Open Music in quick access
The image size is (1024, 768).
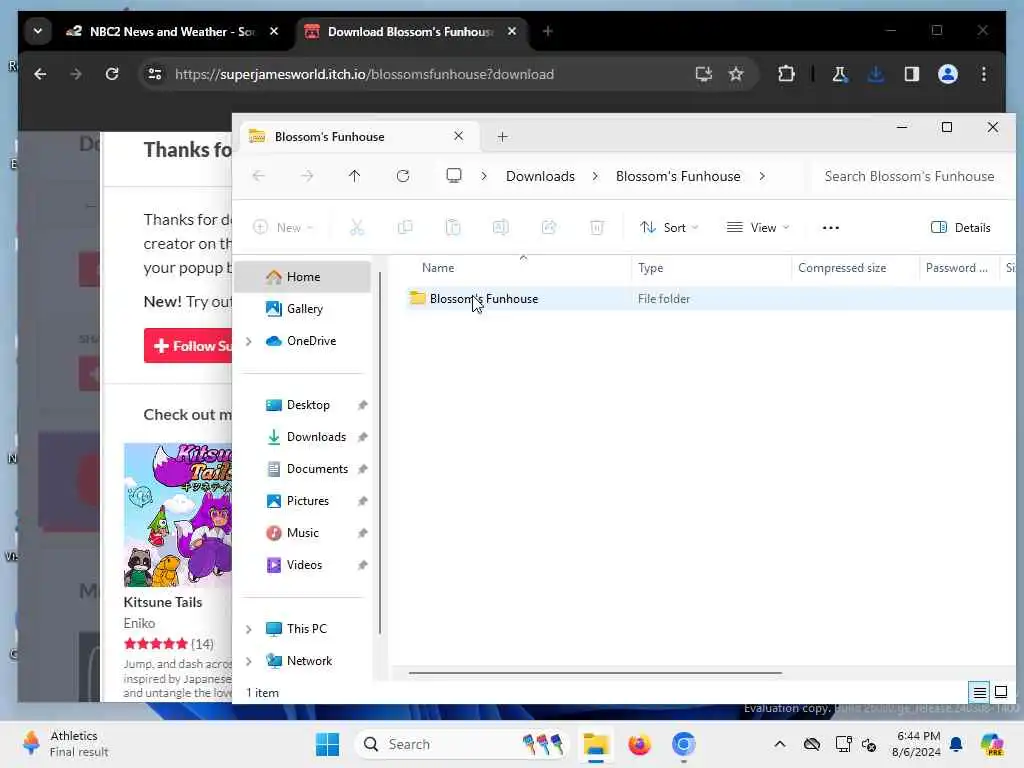click(x=302, y=533)
